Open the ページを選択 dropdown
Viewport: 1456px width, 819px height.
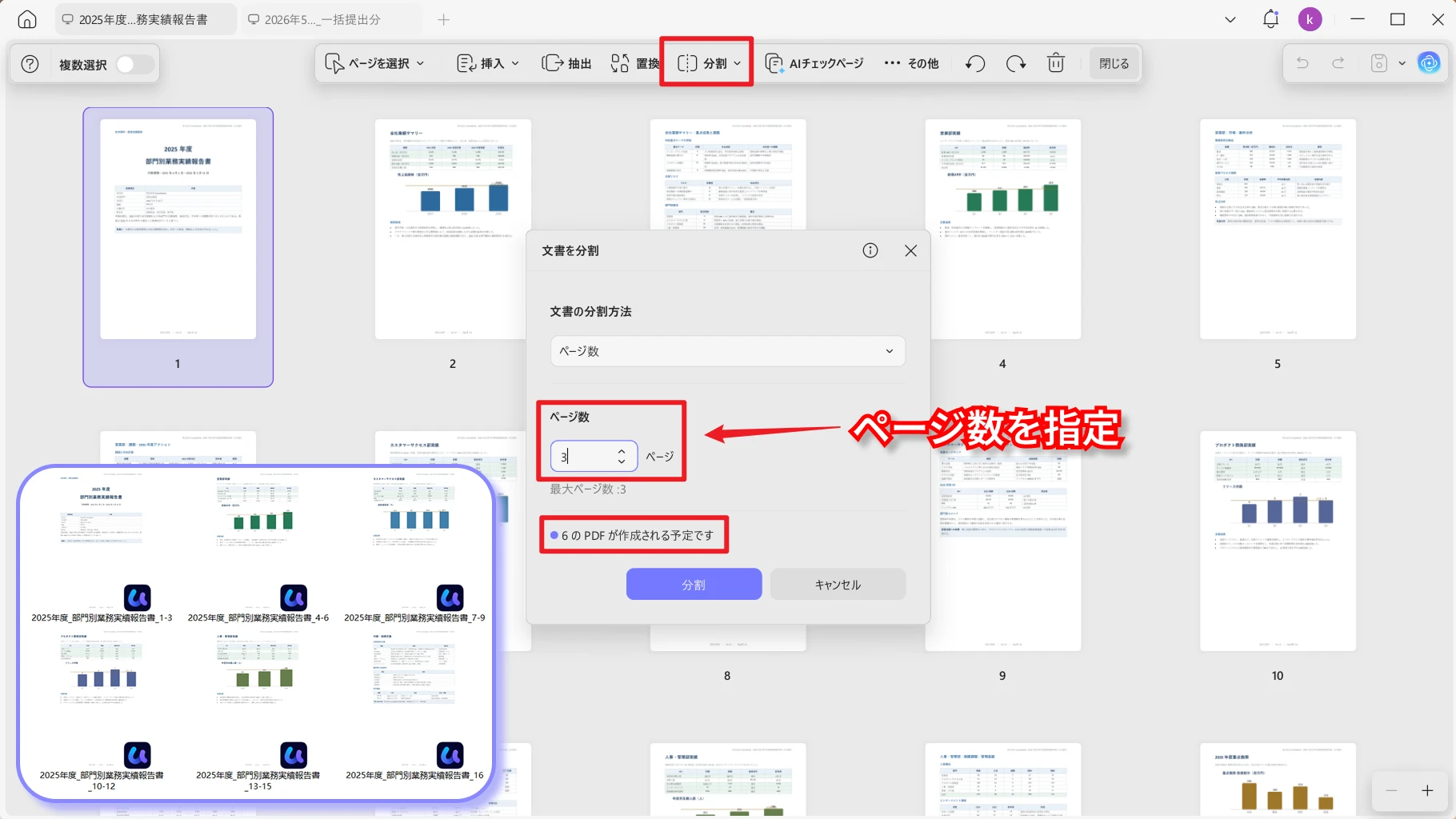374,63
